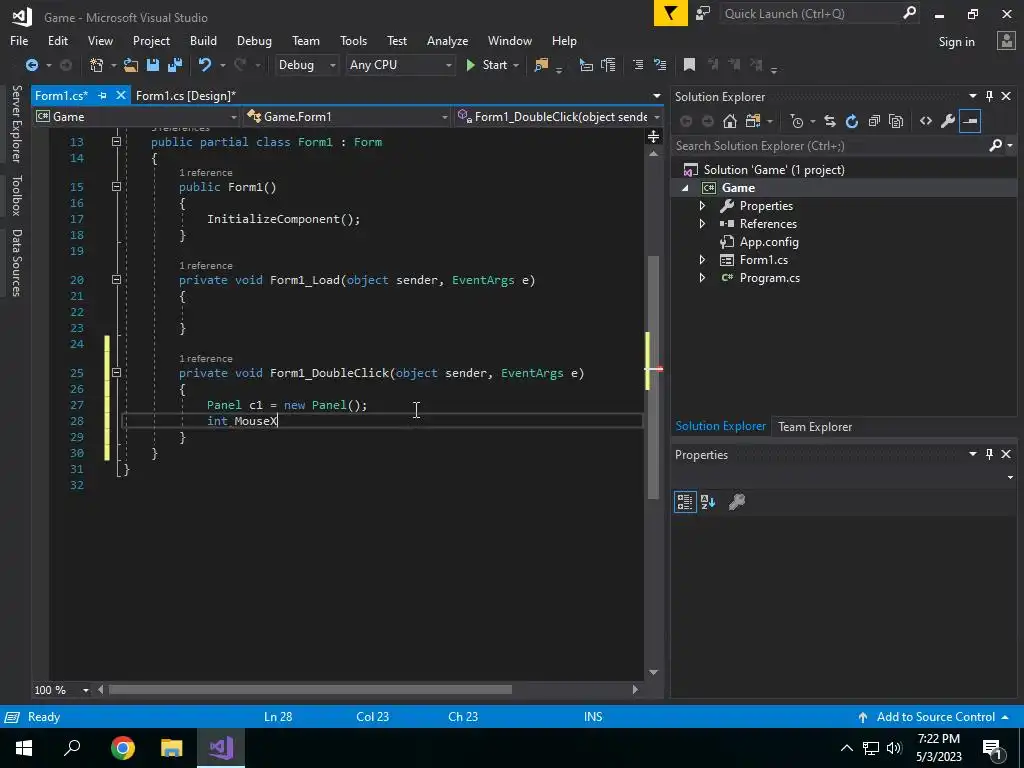1024x768 pixels.
Task: Click the Collapse All icon in Solution Explorer
Action: click(x=874, y=121)
